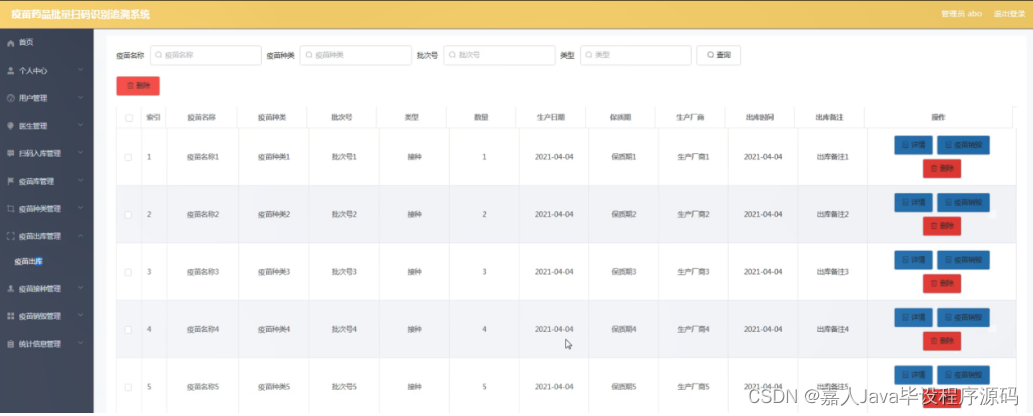Click the 疫苗种类2 cell
The image size is (1033, 416).
[x=274, y=215]
